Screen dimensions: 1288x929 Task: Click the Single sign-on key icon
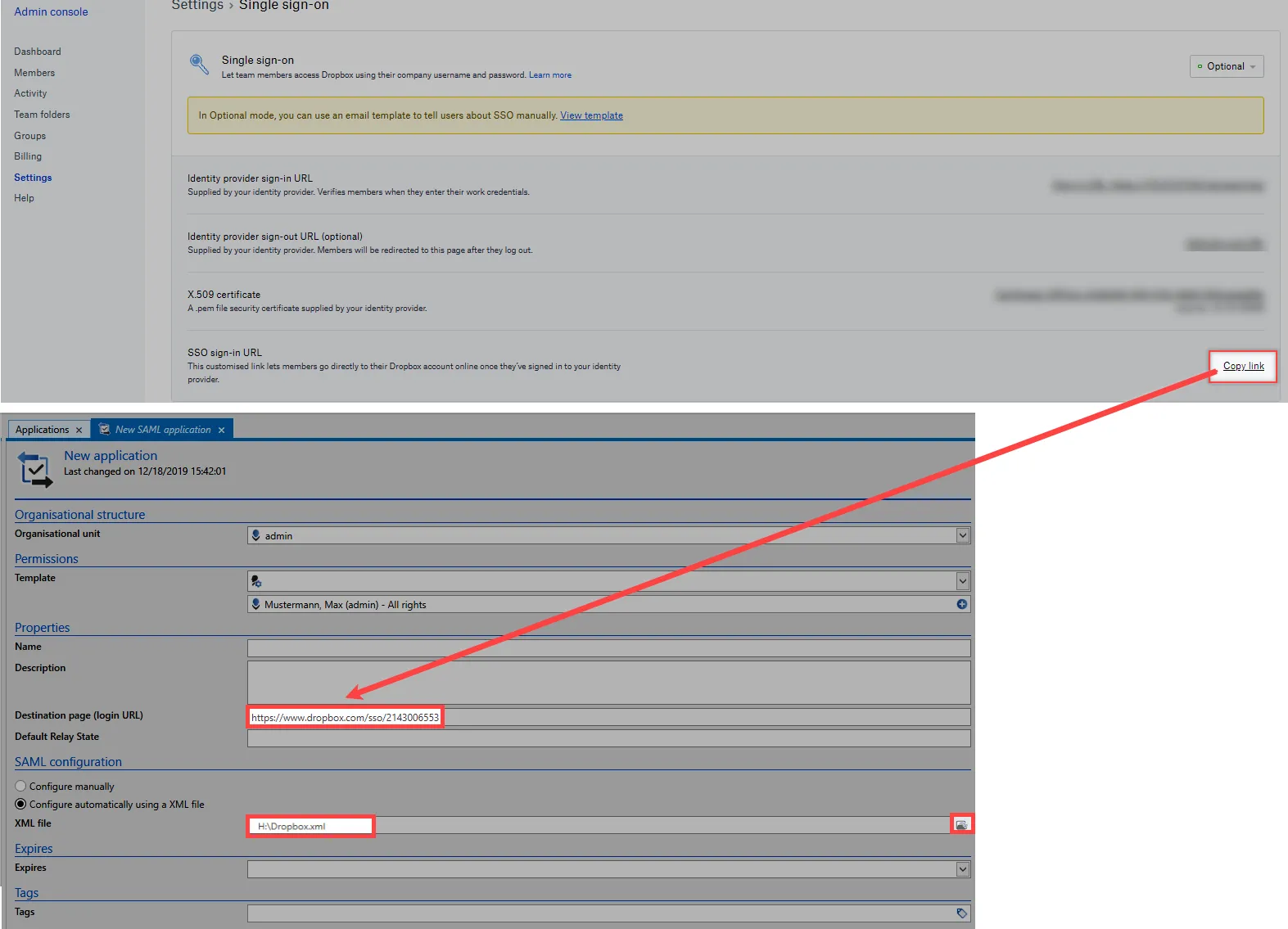[199, 64]
